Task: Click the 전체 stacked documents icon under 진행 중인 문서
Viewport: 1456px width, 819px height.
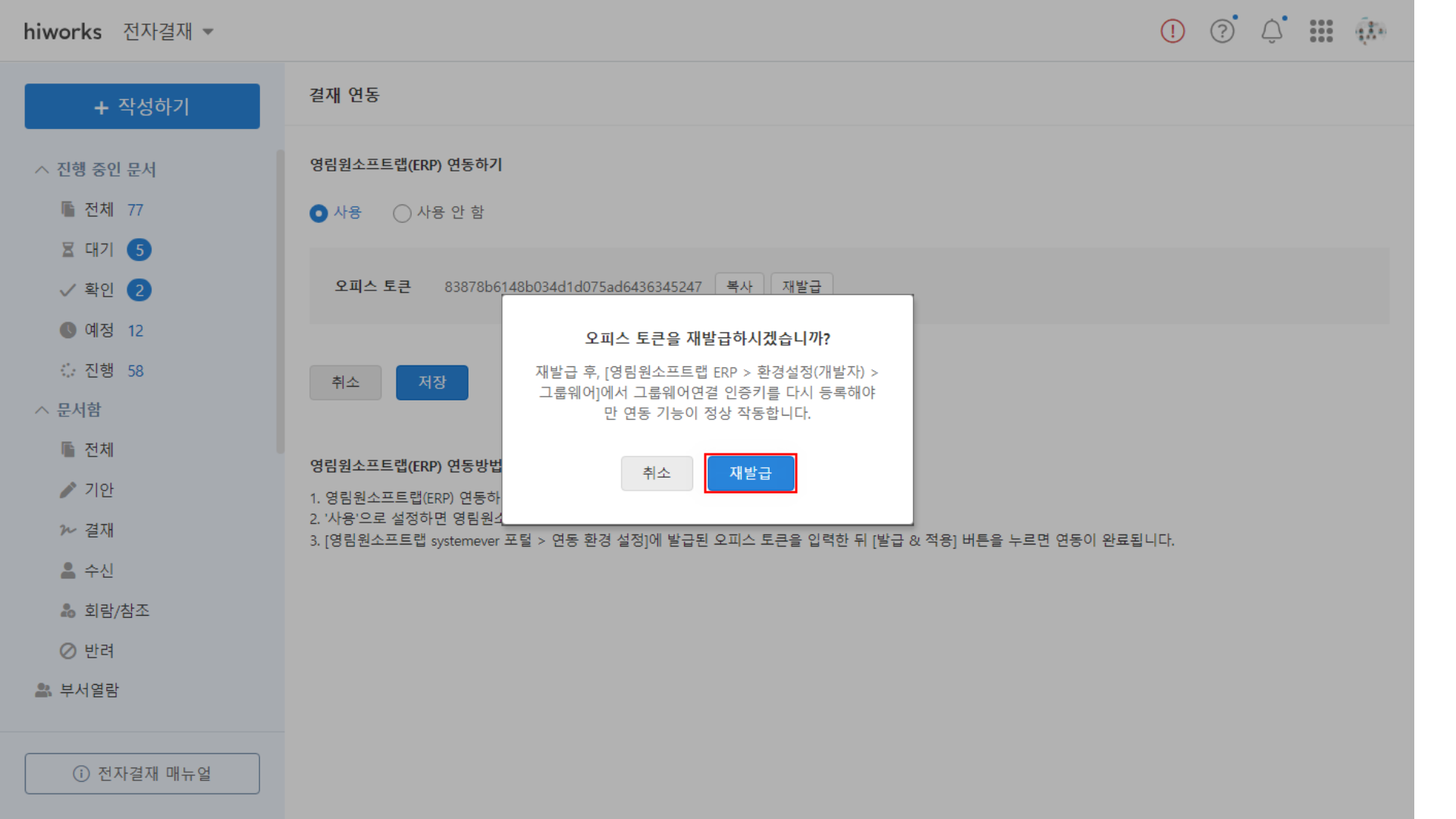Action: click(x=68, y=209)
